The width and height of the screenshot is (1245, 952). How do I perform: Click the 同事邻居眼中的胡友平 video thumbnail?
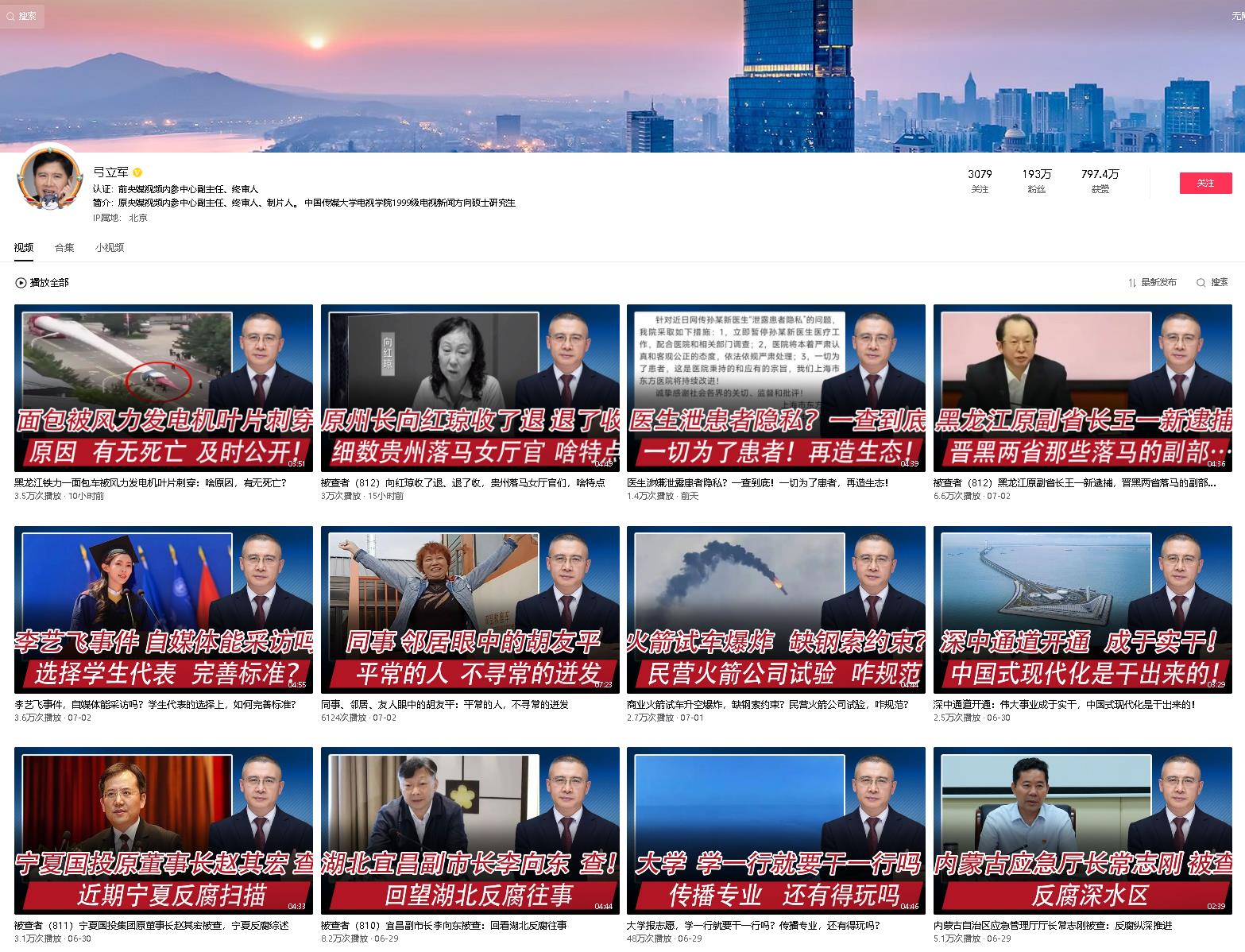tap(470, 610)
